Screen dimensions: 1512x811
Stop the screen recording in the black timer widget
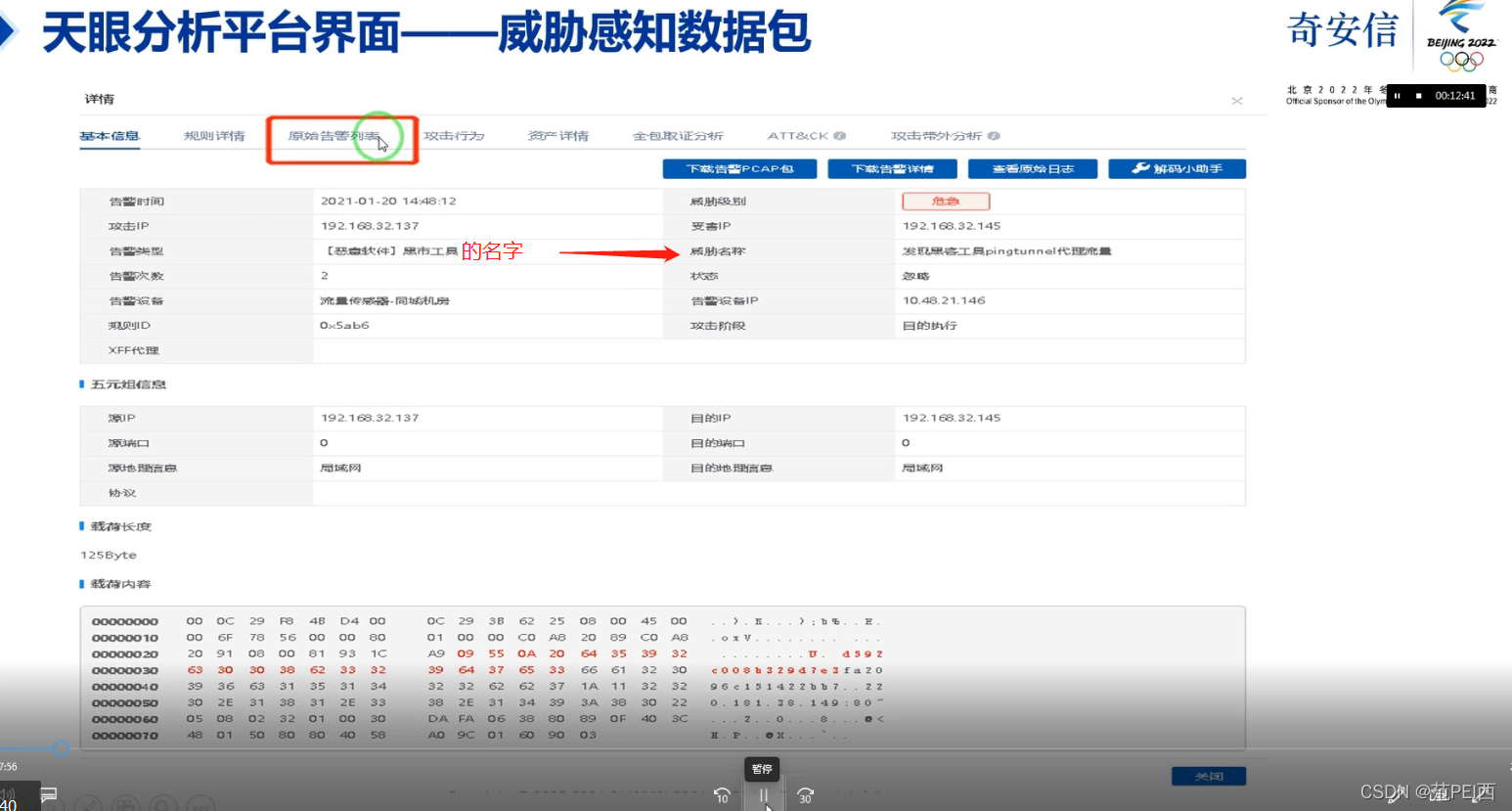[x=1419, y=96]
